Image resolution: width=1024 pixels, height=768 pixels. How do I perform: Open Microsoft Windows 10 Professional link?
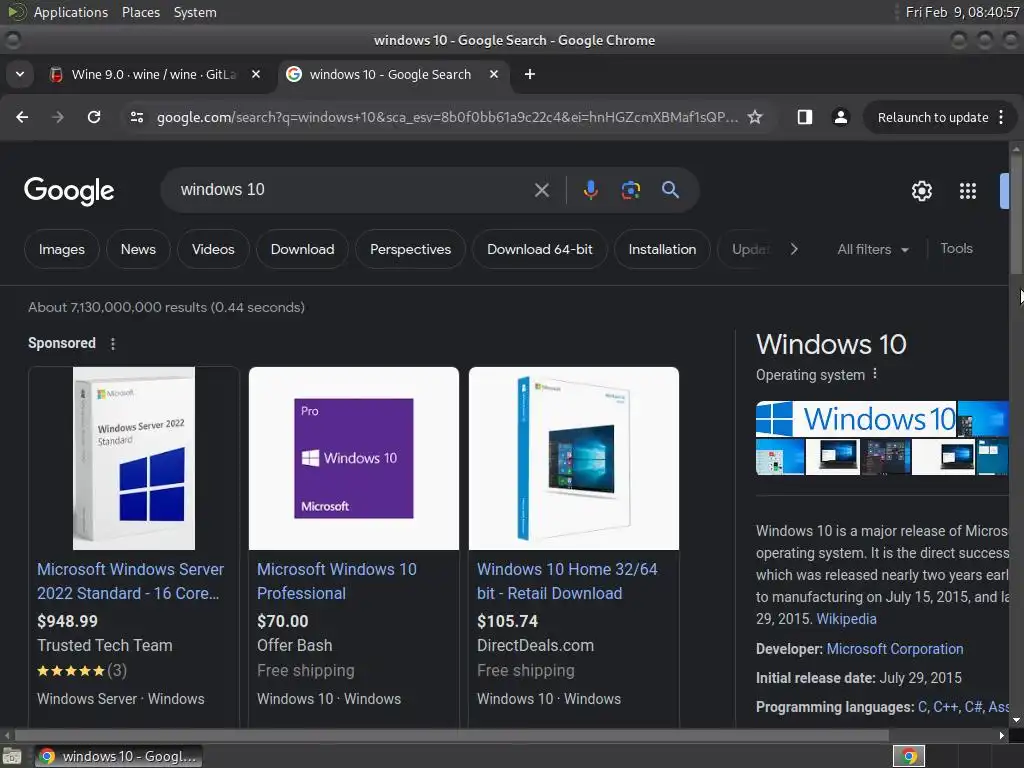pos(336,581)
